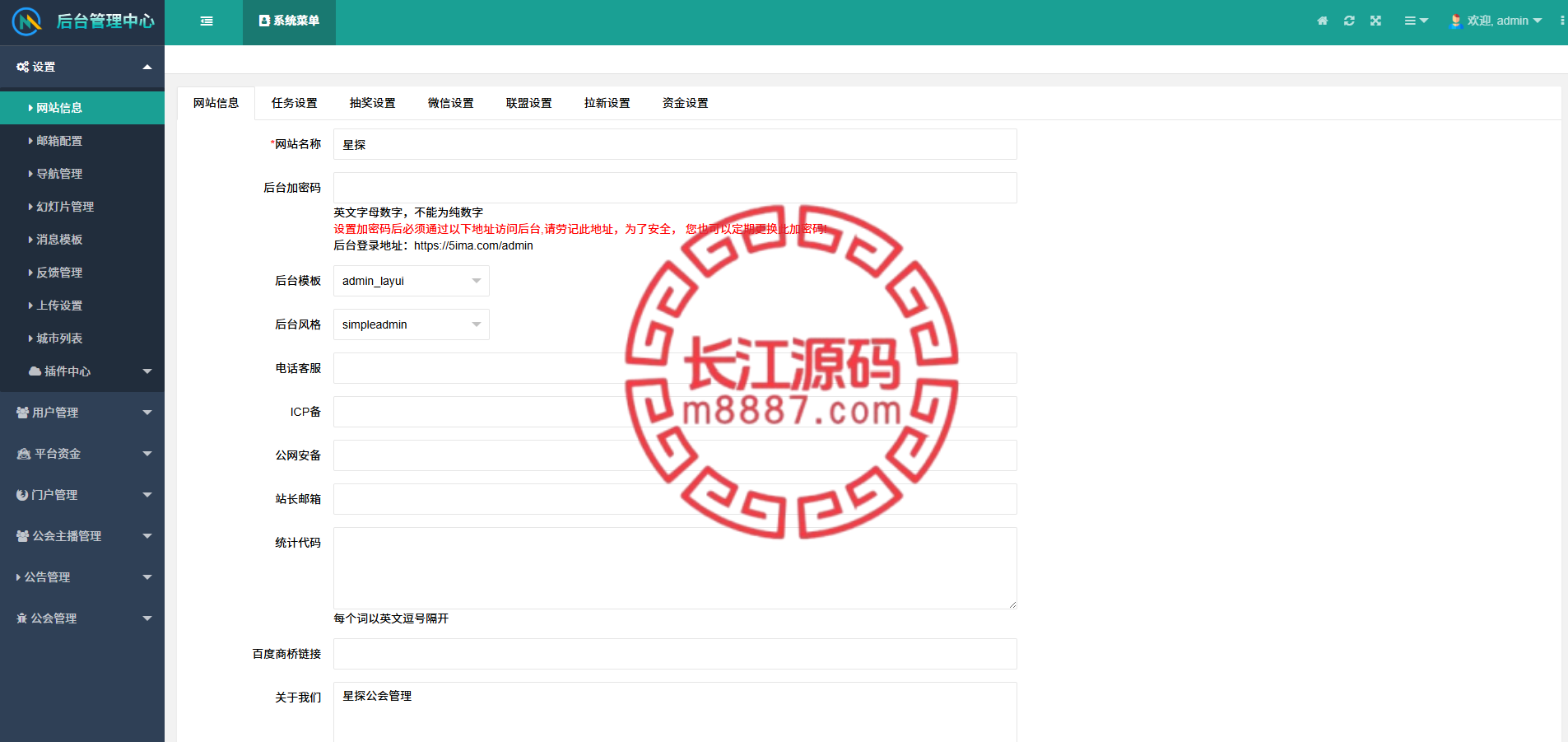Open 反馈管理 sidebar item

click(82, 273)
